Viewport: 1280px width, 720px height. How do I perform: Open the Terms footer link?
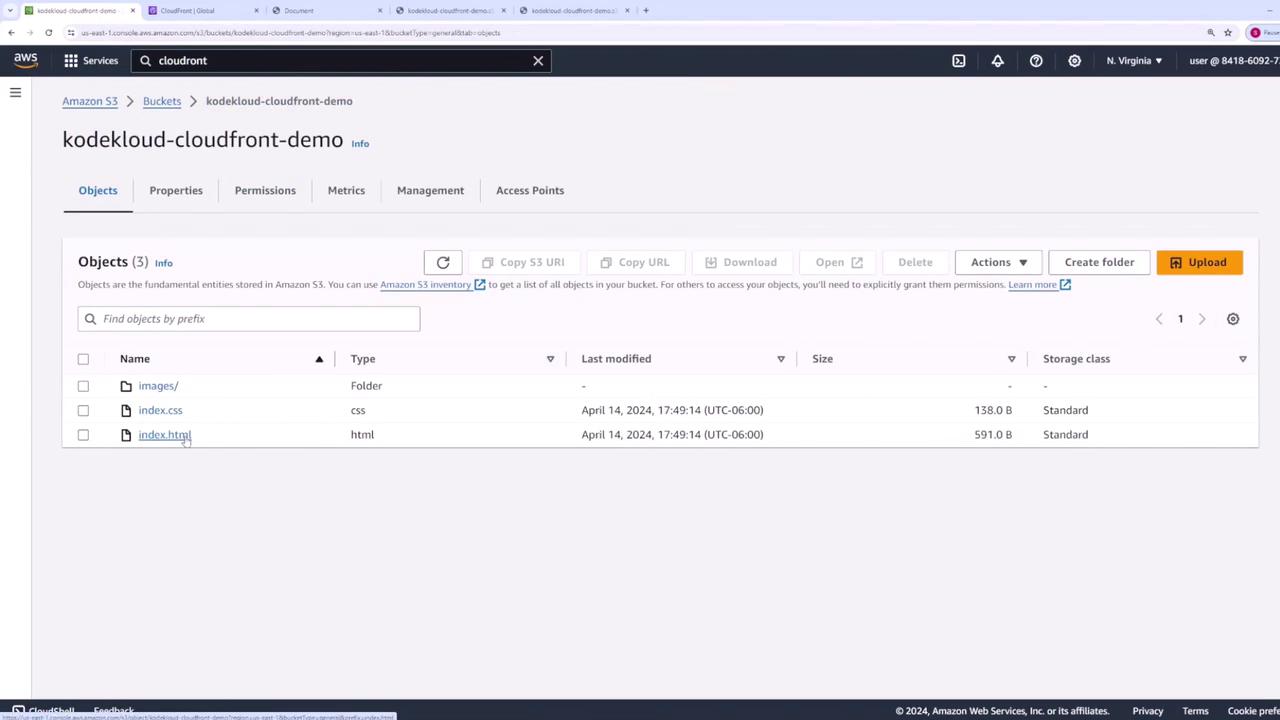click(x=1195, y=711)
